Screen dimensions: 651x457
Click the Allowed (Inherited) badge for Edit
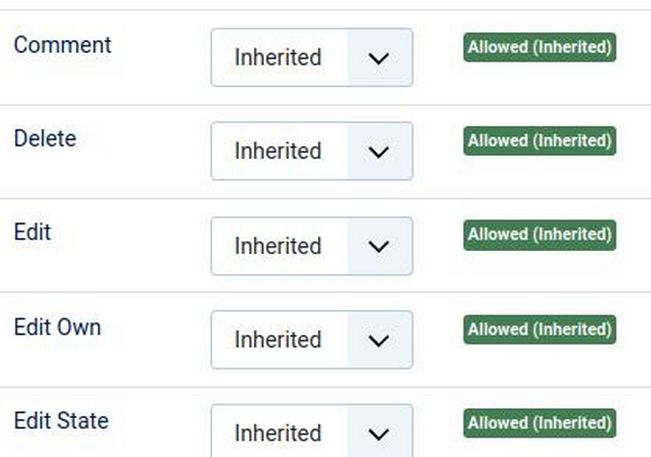[x=539, y=235]
